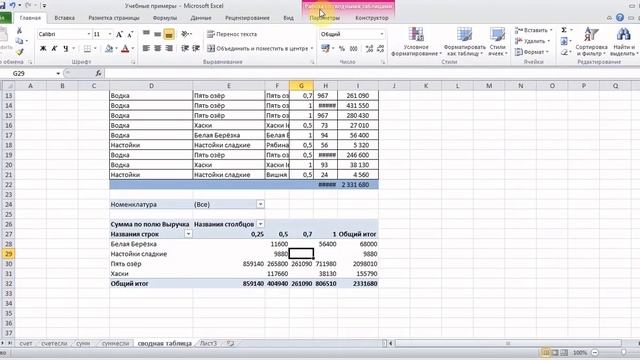This screenshot has height=360, width=640.
Task: Toggle bold formatting (Ж)
Action: click(43, 49)
